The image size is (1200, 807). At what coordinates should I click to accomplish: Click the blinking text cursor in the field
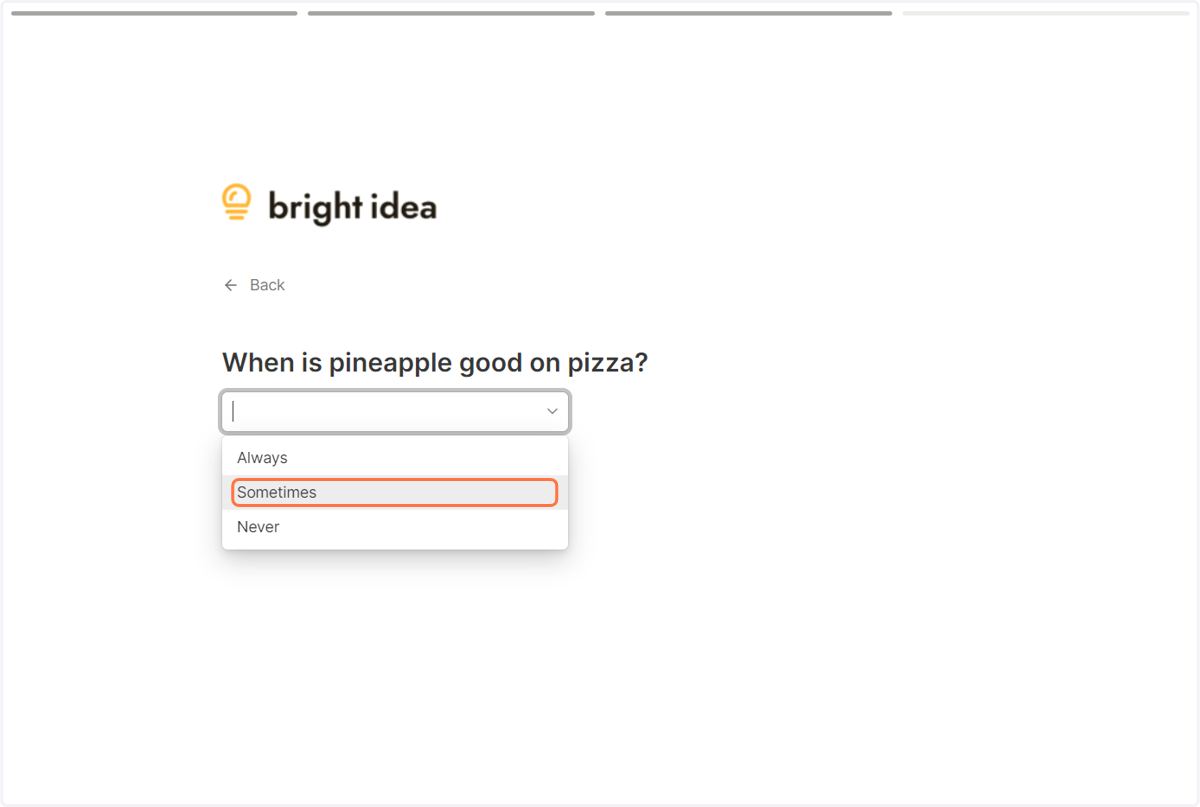(233, 411)
